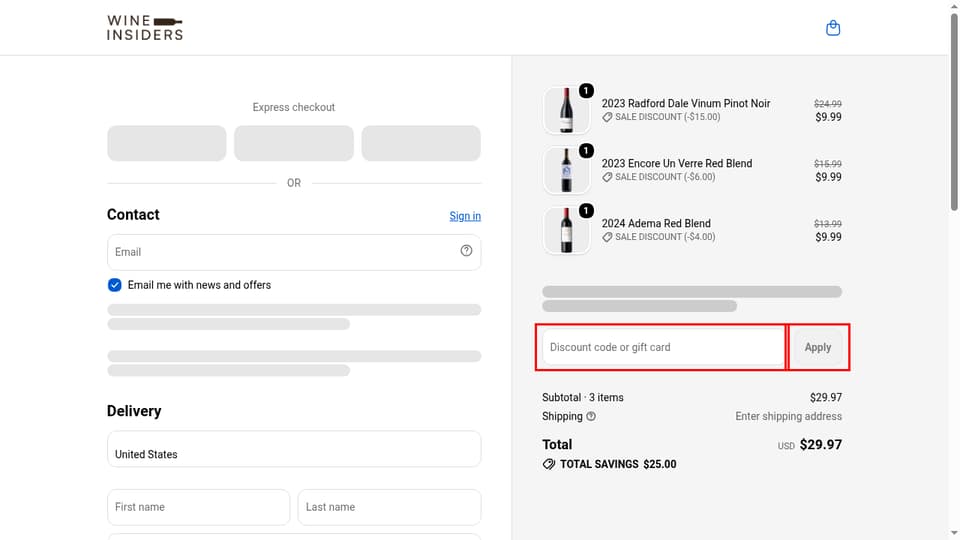The image size is (960, 540).
Task: Click the Apply discount button
Action: tap(817, 347)
